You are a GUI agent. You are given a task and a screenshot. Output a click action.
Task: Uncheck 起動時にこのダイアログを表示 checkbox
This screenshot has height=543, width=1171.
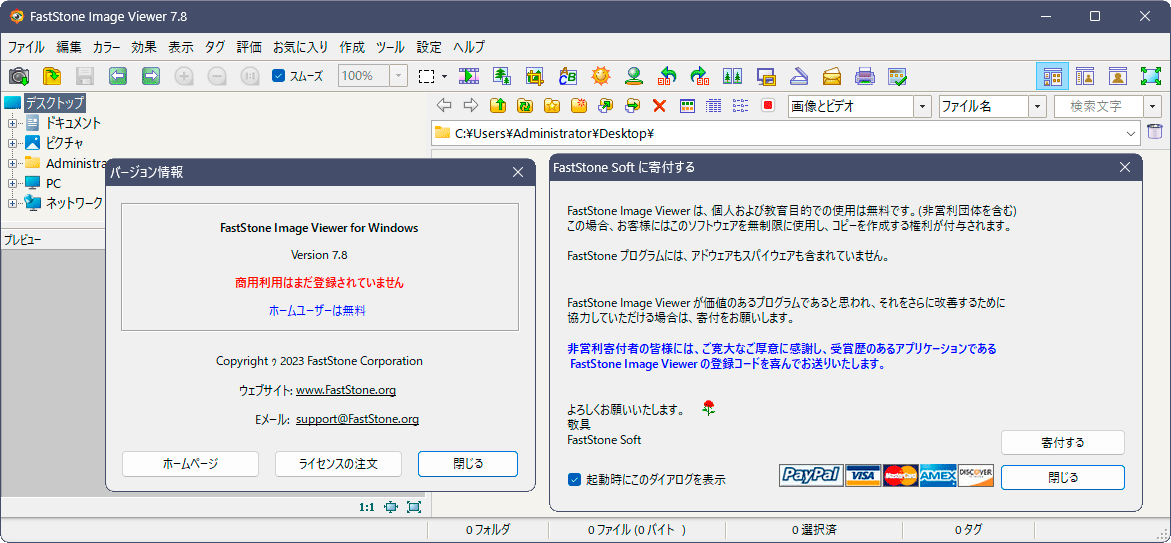[574, 480]
